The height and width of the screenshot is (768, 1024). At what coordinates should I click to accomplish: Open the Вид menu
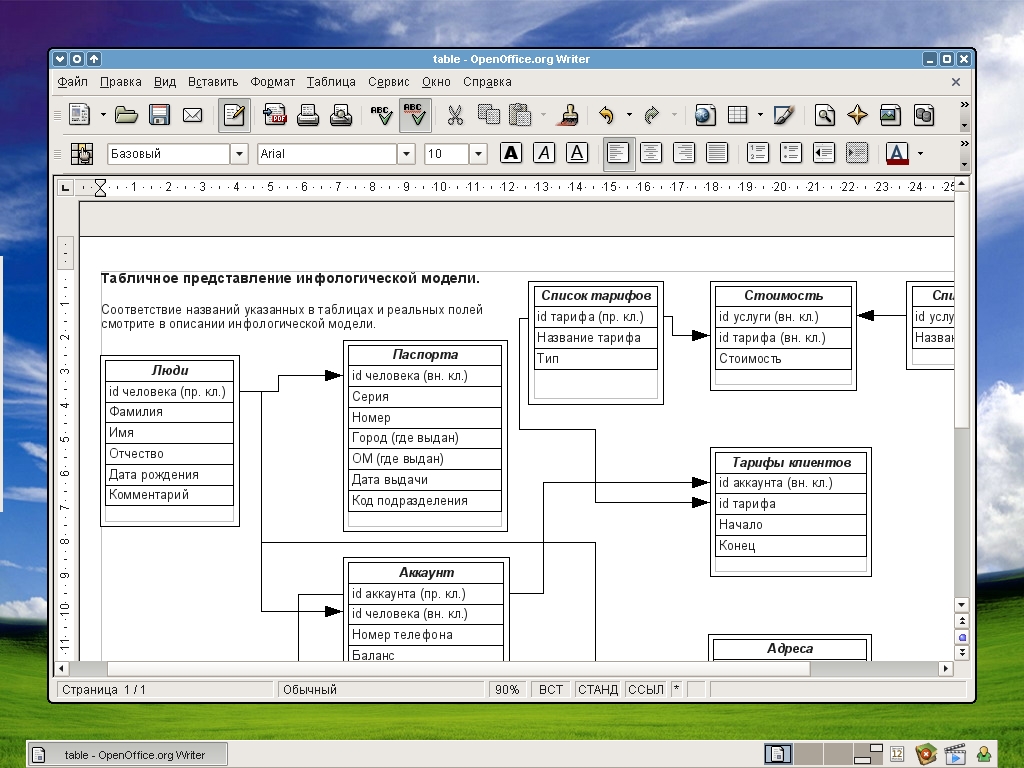tap(165, 82)
